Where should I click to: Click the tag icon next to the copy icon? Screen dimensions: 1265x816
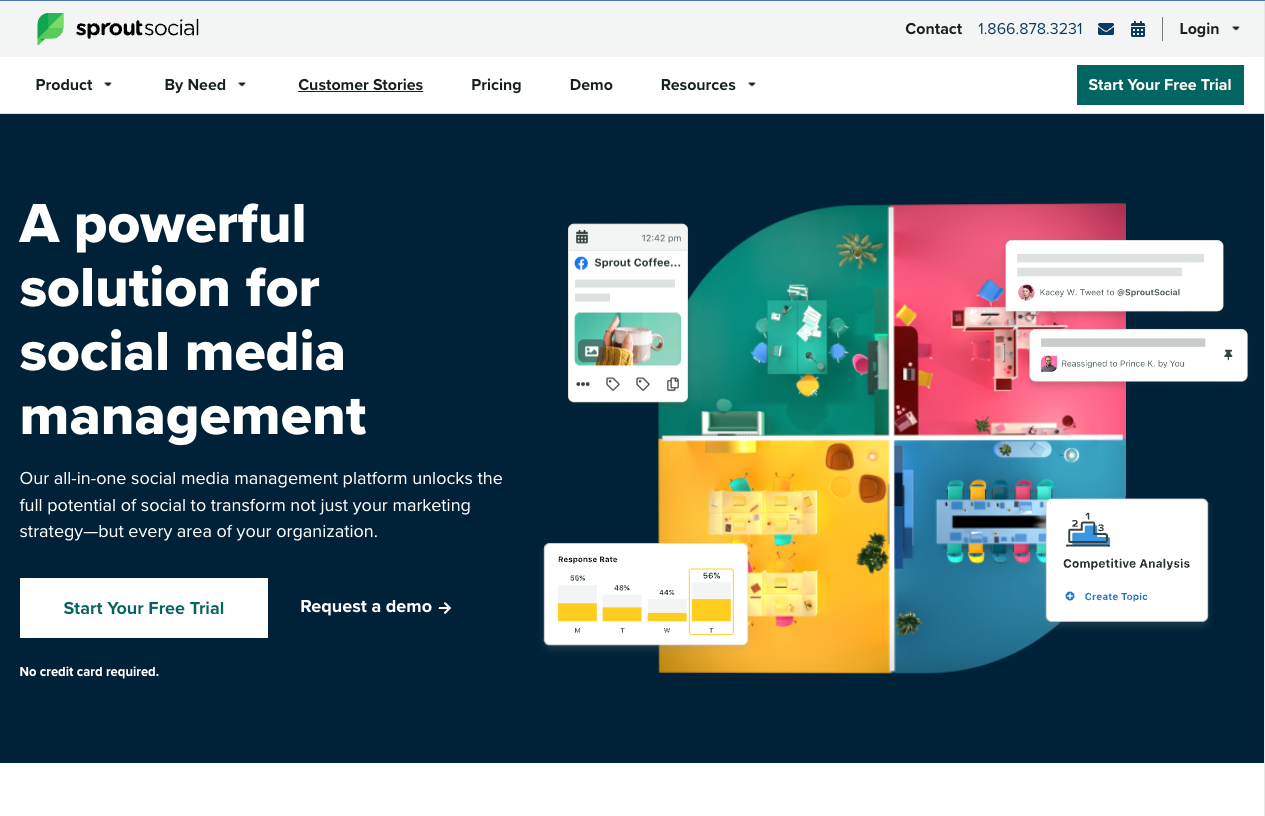coord(643,384)
